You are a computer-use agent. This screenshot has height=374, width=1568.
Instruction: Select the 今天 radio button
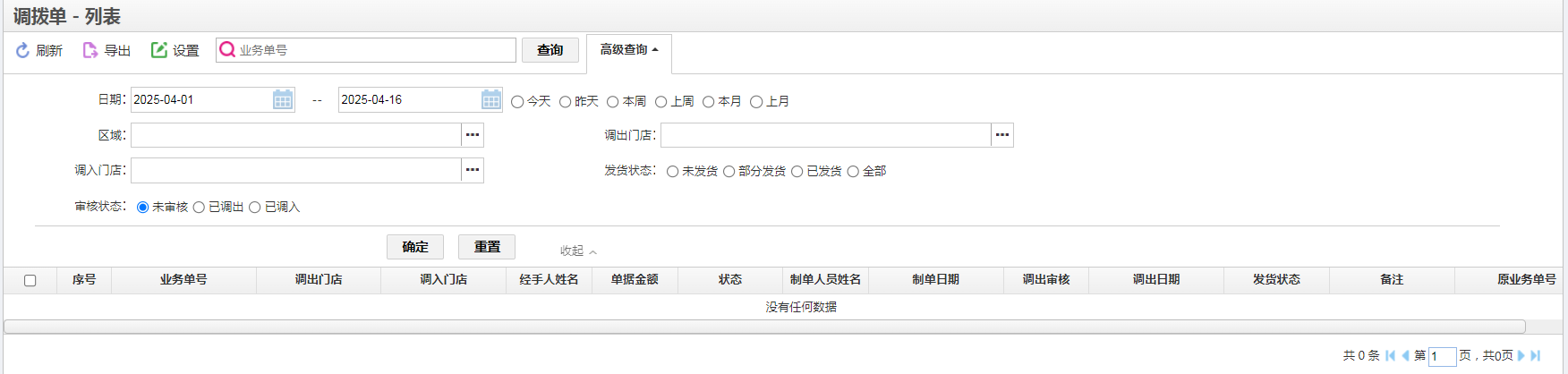(517, 102)
